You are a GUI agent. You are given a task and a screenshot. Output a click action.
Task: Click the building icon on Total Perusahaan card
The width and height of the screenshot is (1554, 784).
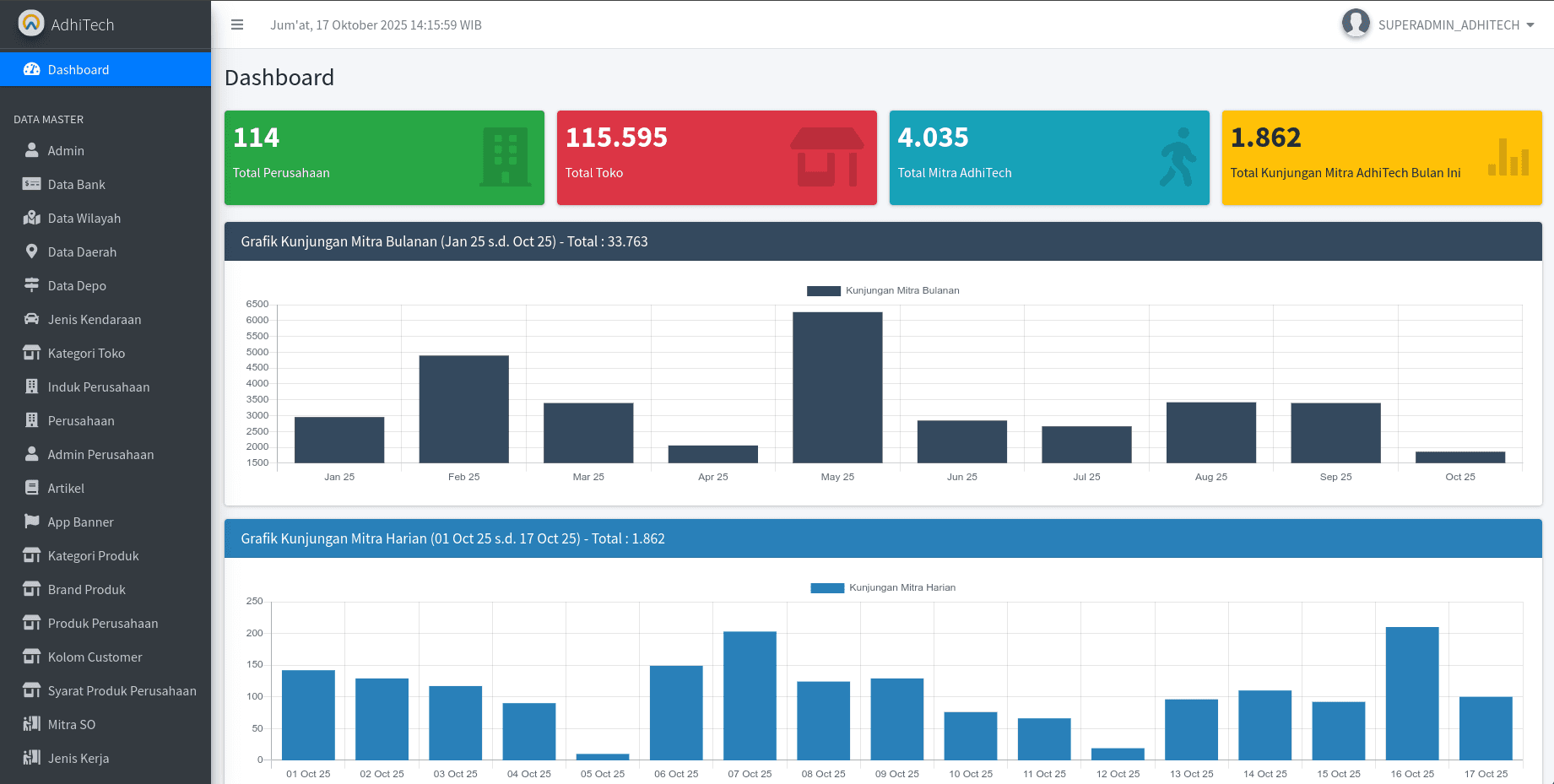click(x=505, y=157)
